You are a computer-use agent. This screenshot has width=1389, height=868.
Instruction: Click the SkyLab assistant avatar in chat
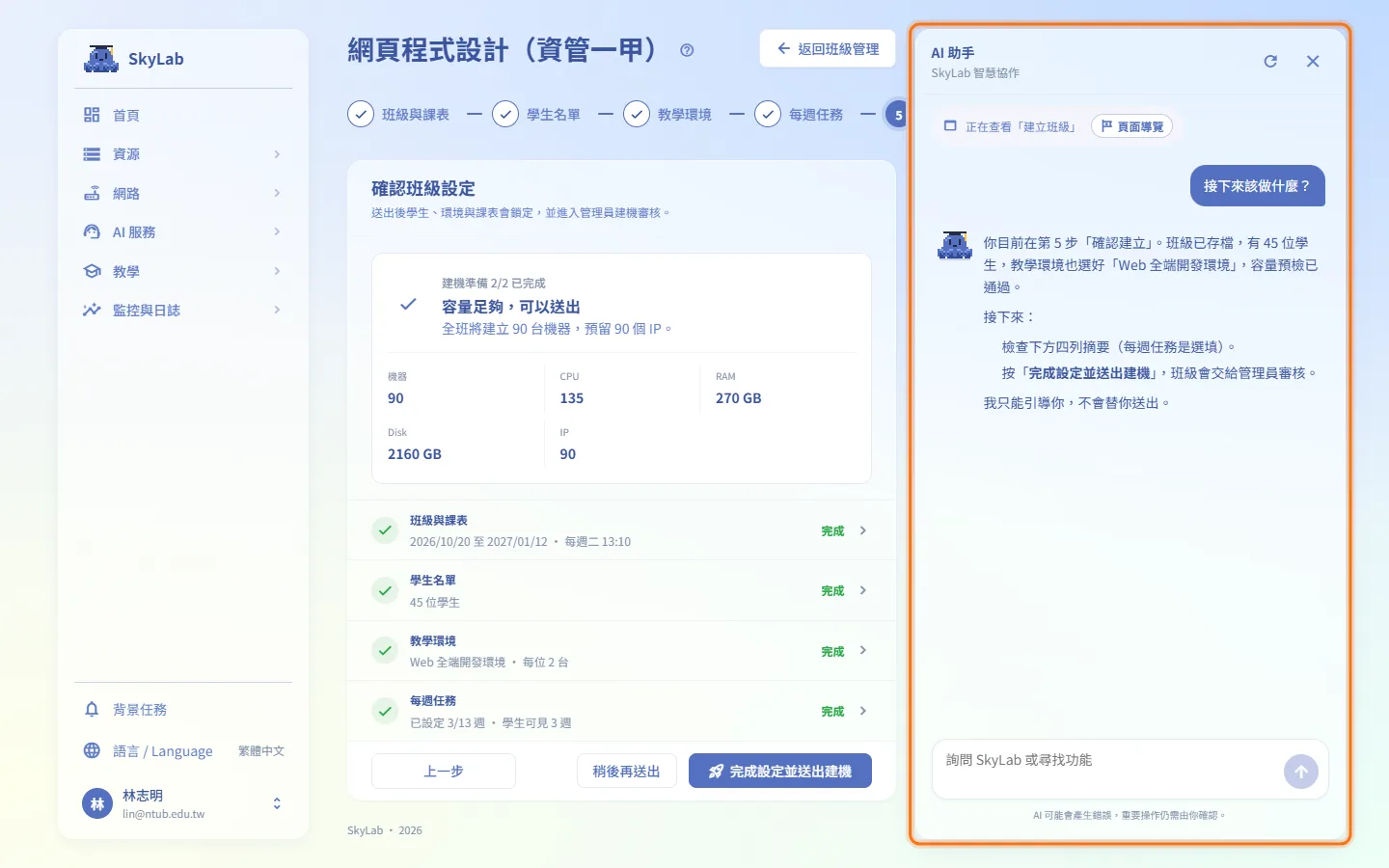(955, 246)
